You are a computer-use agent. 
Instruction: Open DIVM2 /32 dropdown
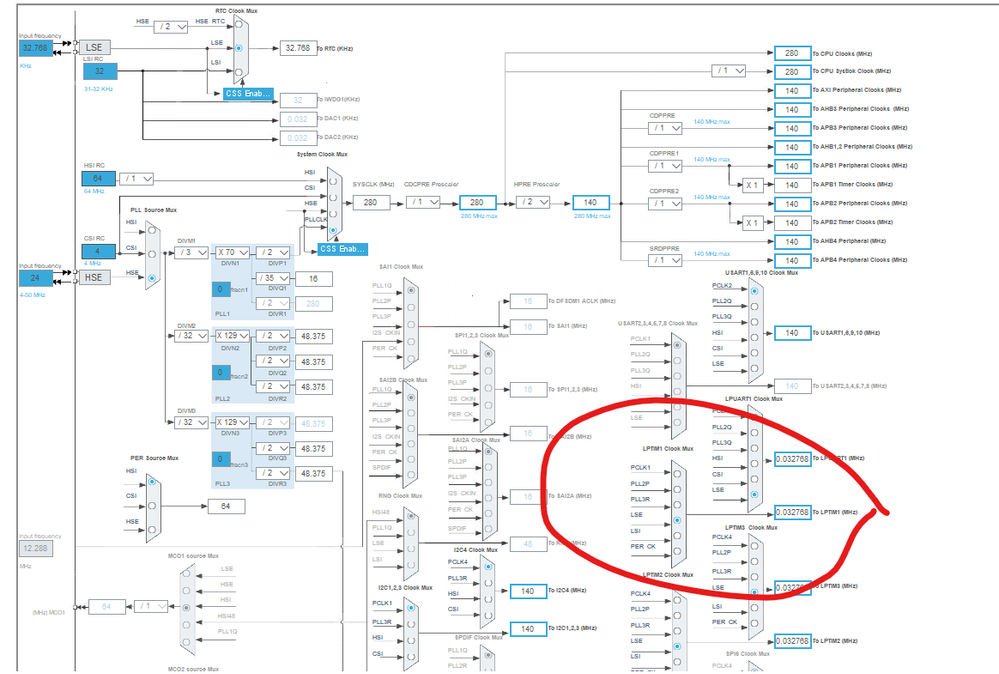click(x=192, y=336)
